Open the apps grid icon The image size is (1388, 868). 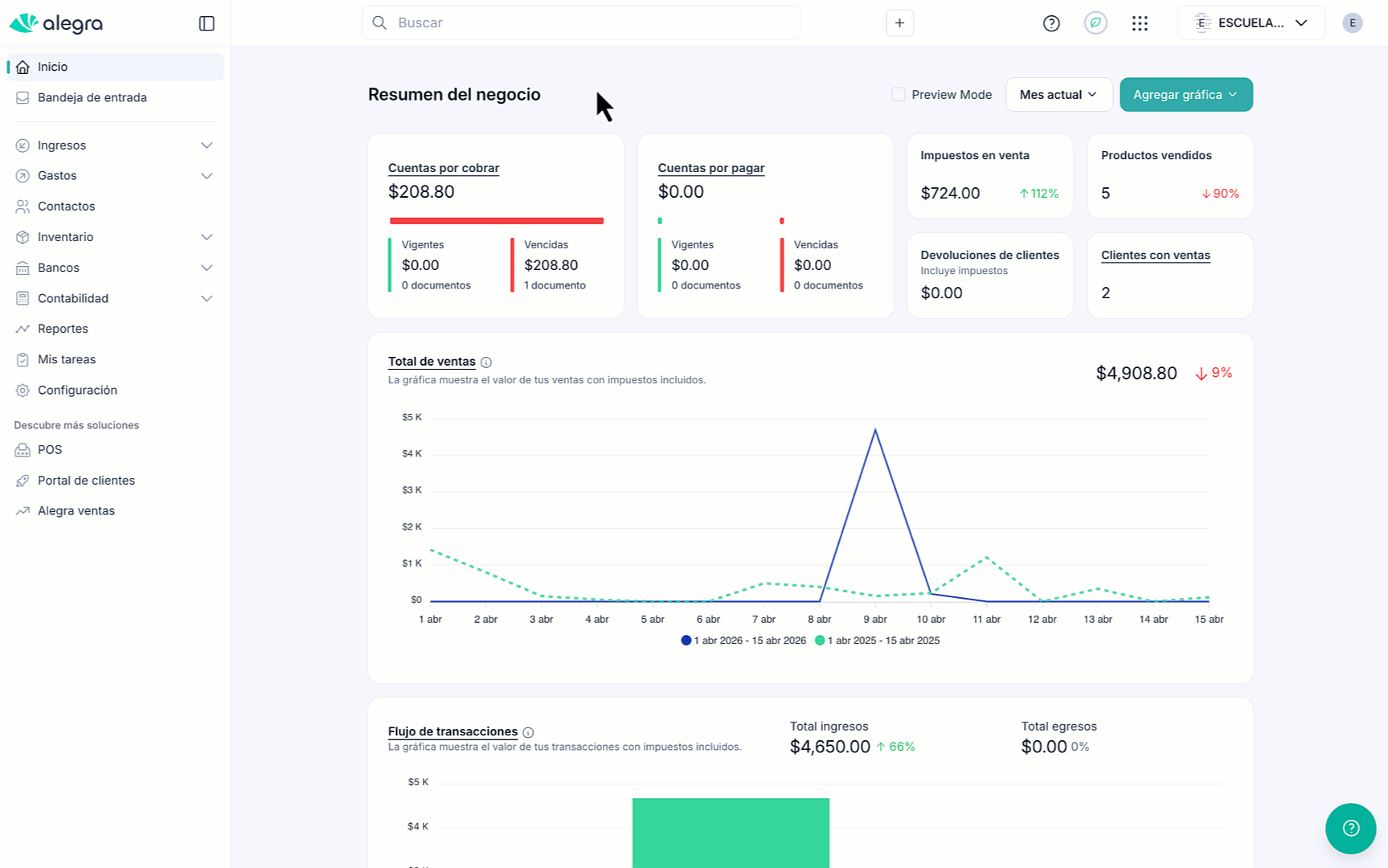click(x=1140, y=23)
